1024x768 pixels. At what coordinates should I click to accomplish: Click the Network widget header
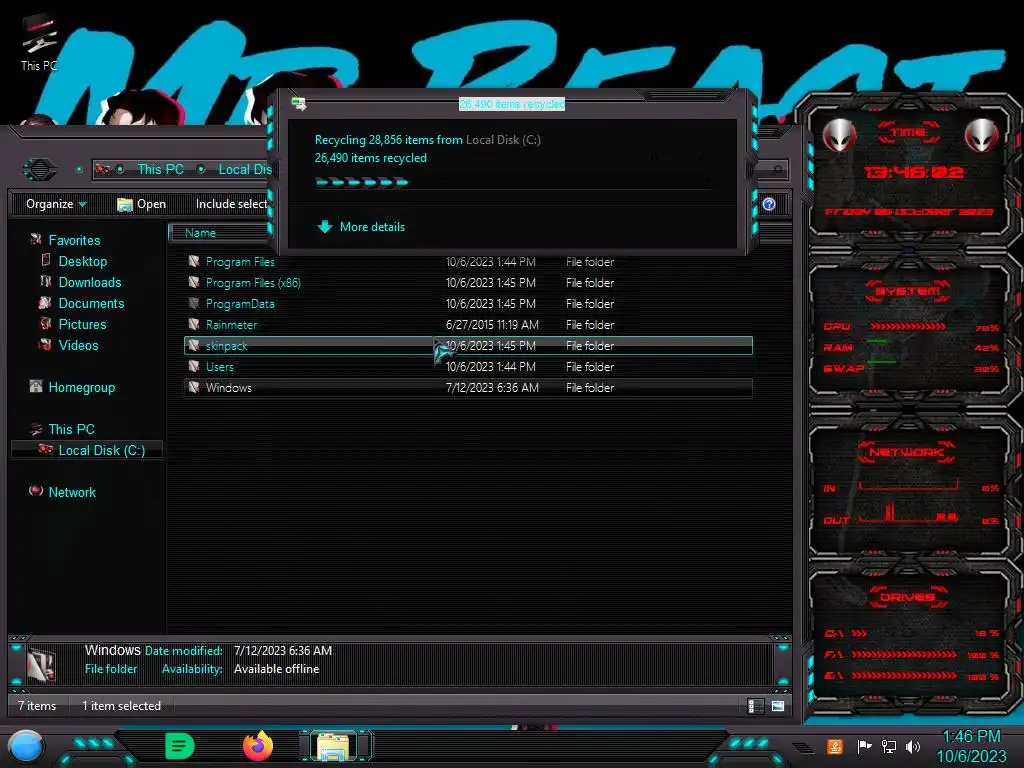906,451
